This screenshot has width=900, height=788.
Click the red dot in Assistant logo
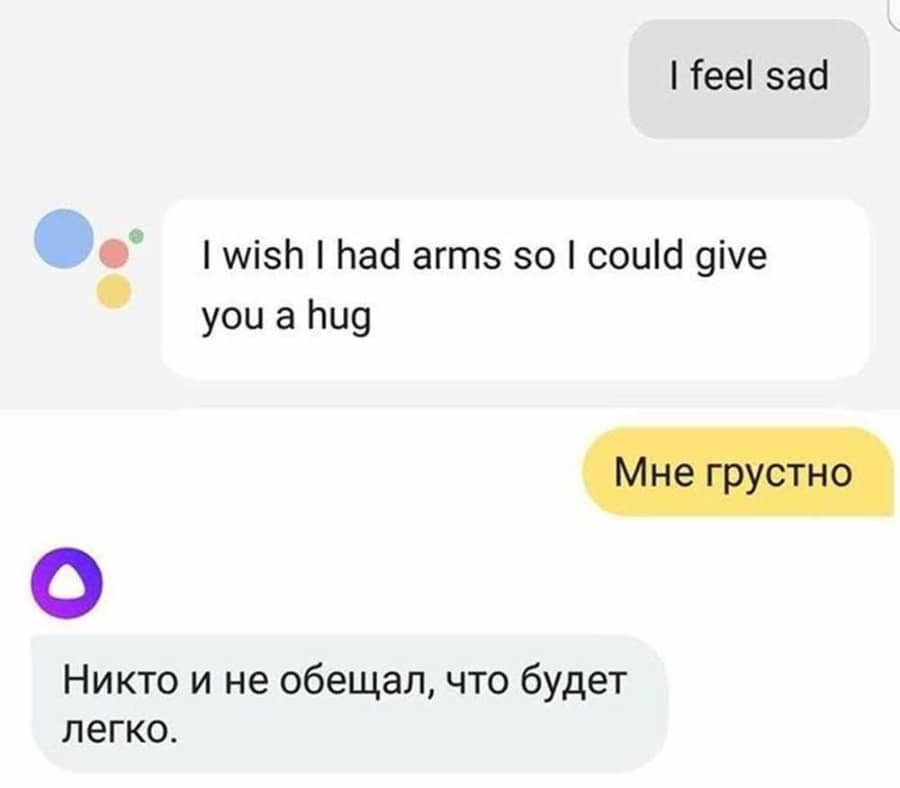(114, 254)
